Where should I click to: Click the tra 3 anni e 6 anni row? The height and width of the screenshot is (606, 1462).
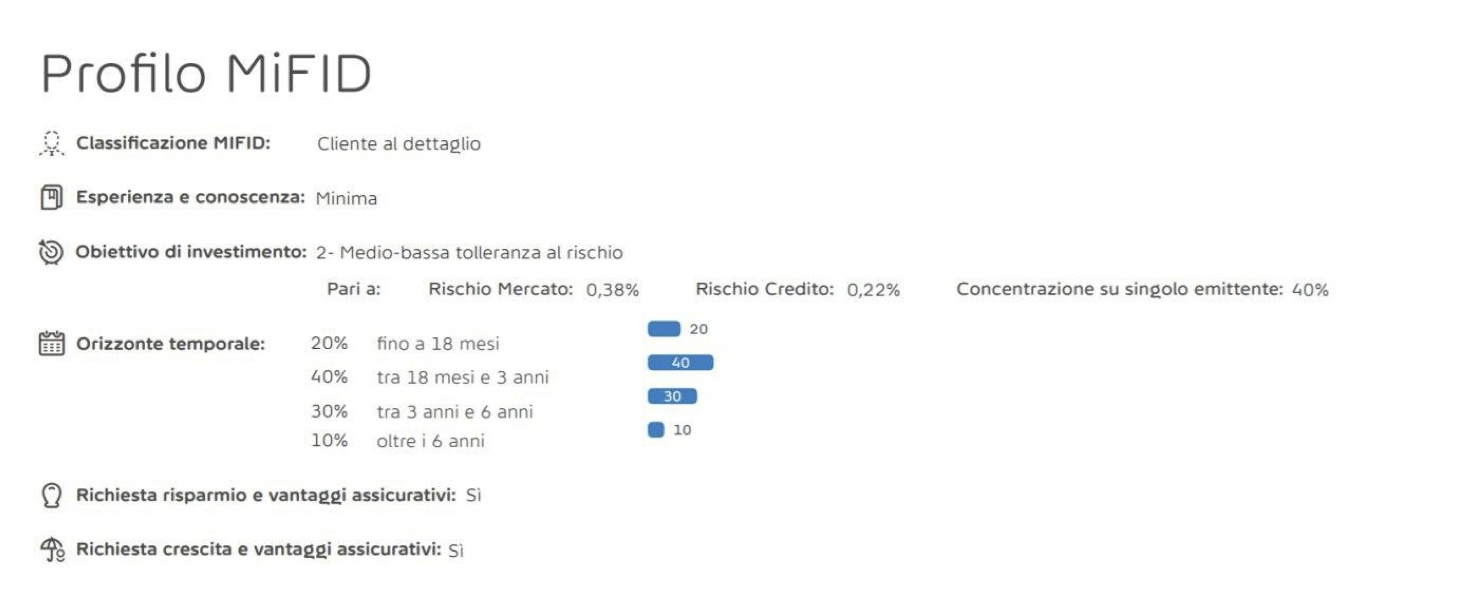pos(422,412)
